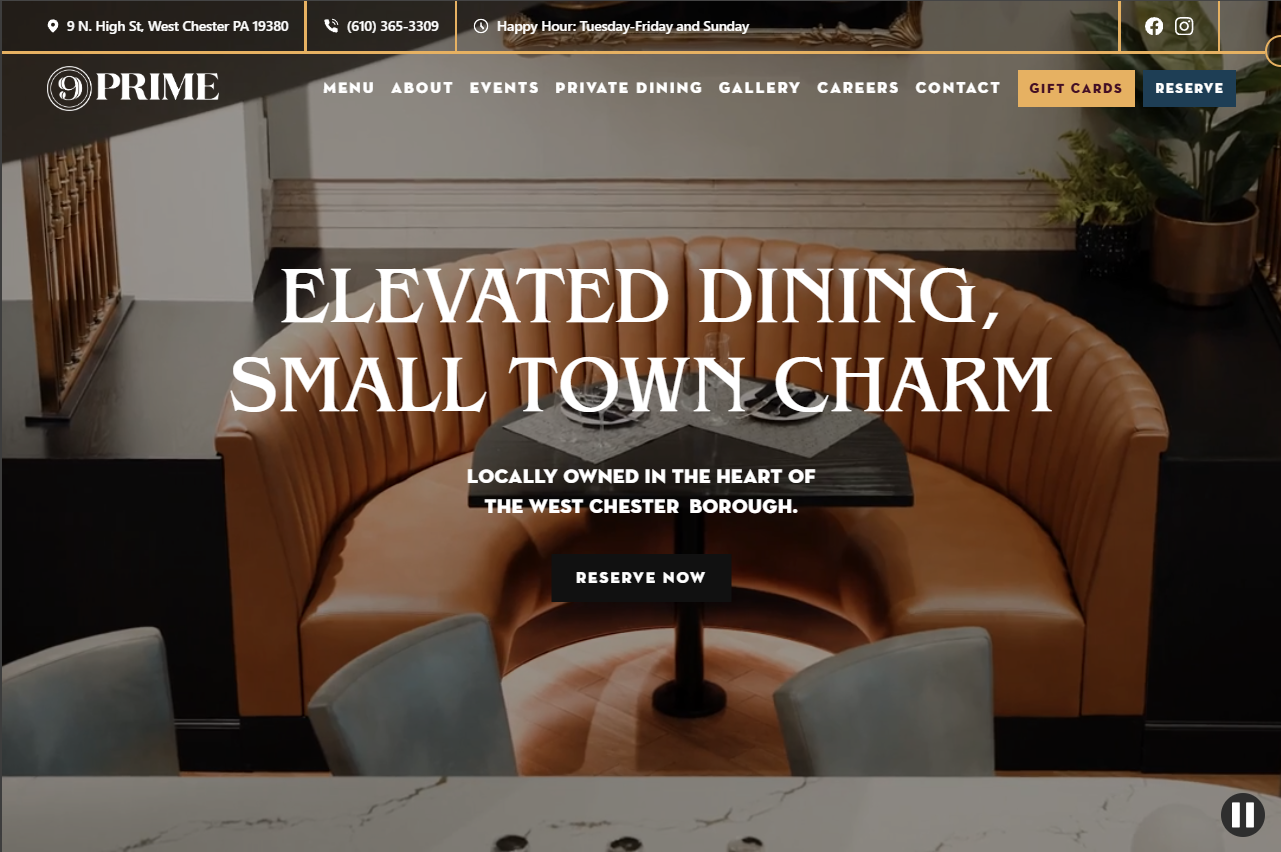Open the Events page
Image resolution: width=1281 pixels, height=852 pixels.
(504, 88)
